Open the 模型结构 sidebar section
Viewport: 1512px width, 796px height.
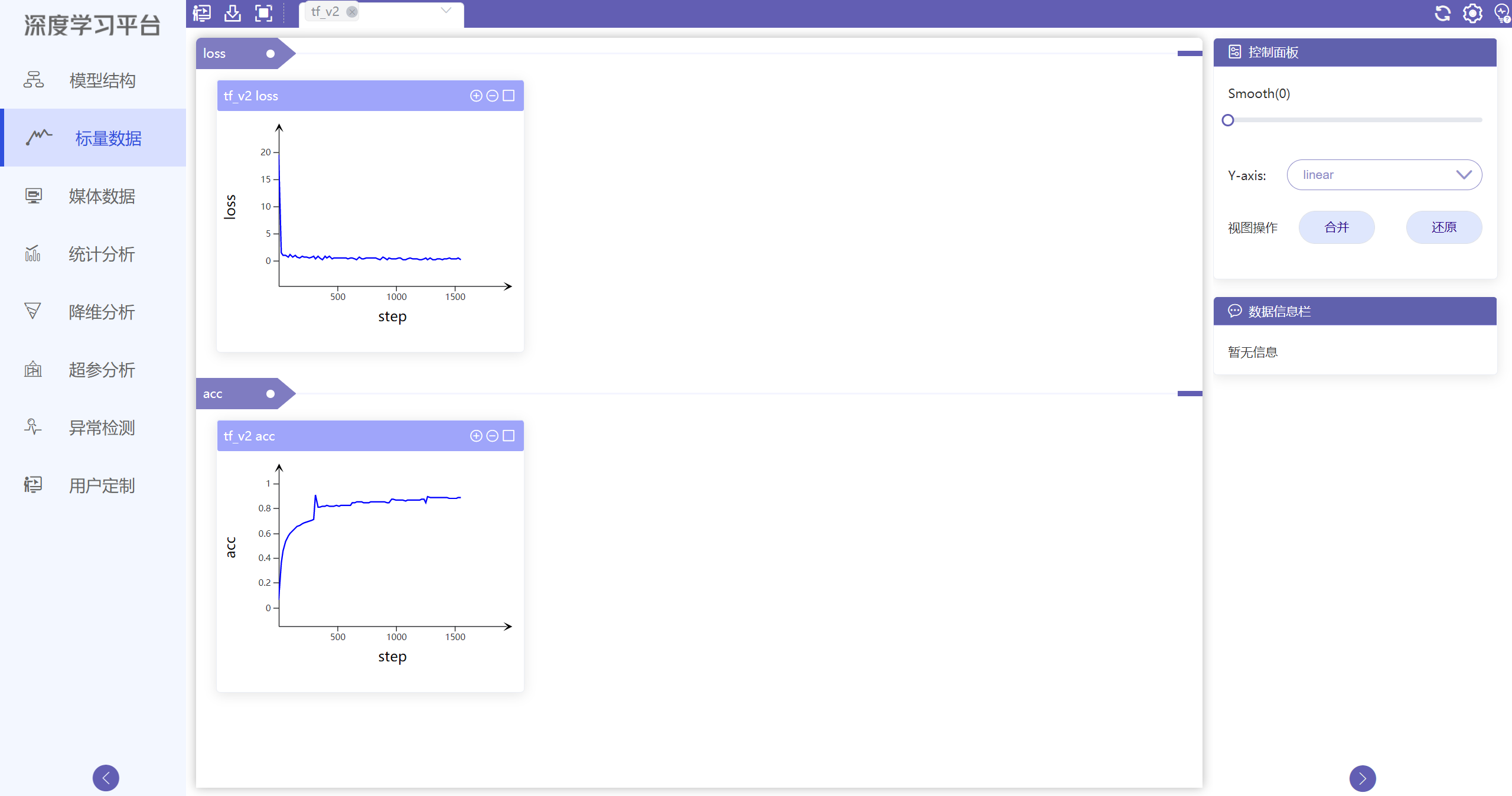click(93, 80)
